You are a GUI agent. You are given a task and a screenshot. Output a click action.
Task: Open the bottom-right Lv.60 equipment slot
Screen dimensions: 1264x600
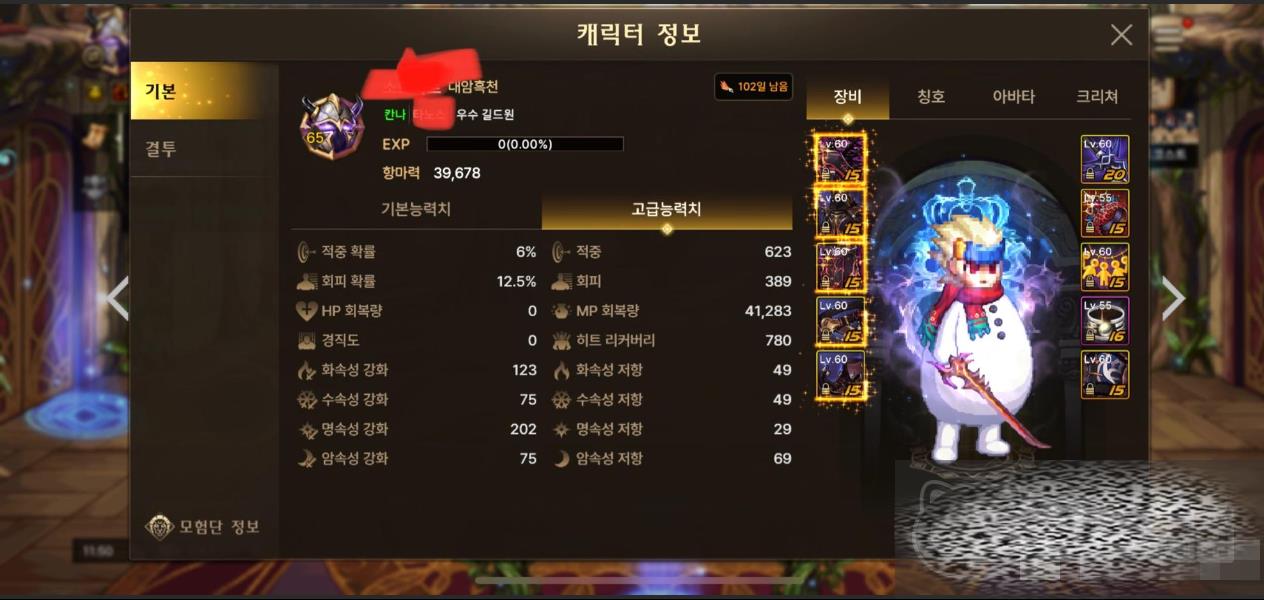[x=1105, y=375]
